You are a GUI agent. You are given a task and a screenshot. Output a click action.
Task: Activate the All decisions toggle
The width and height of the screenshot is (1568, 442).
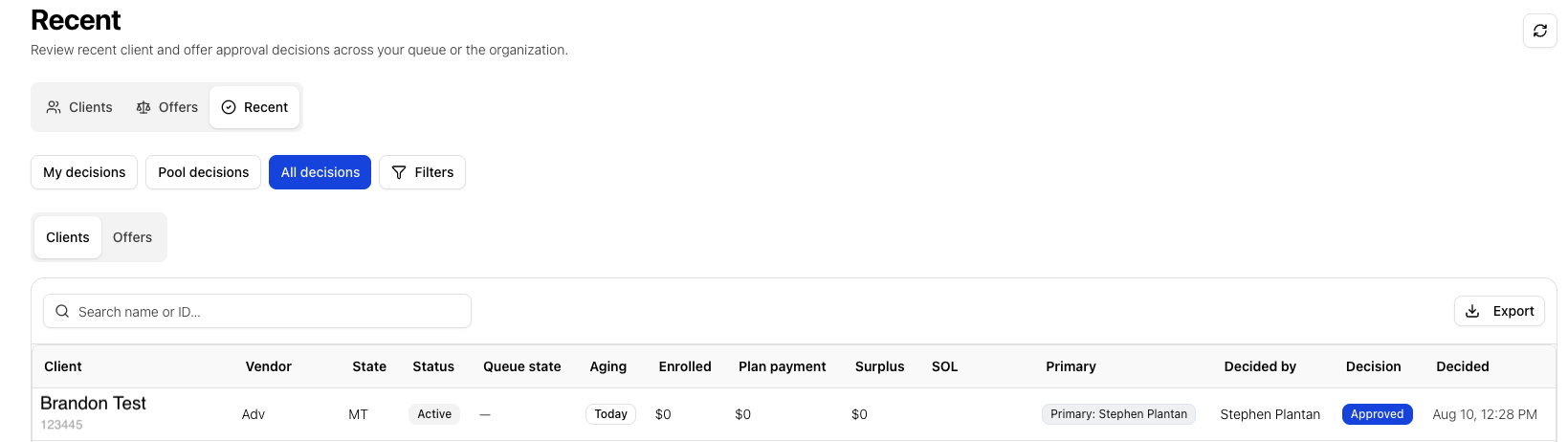[320, 172]
